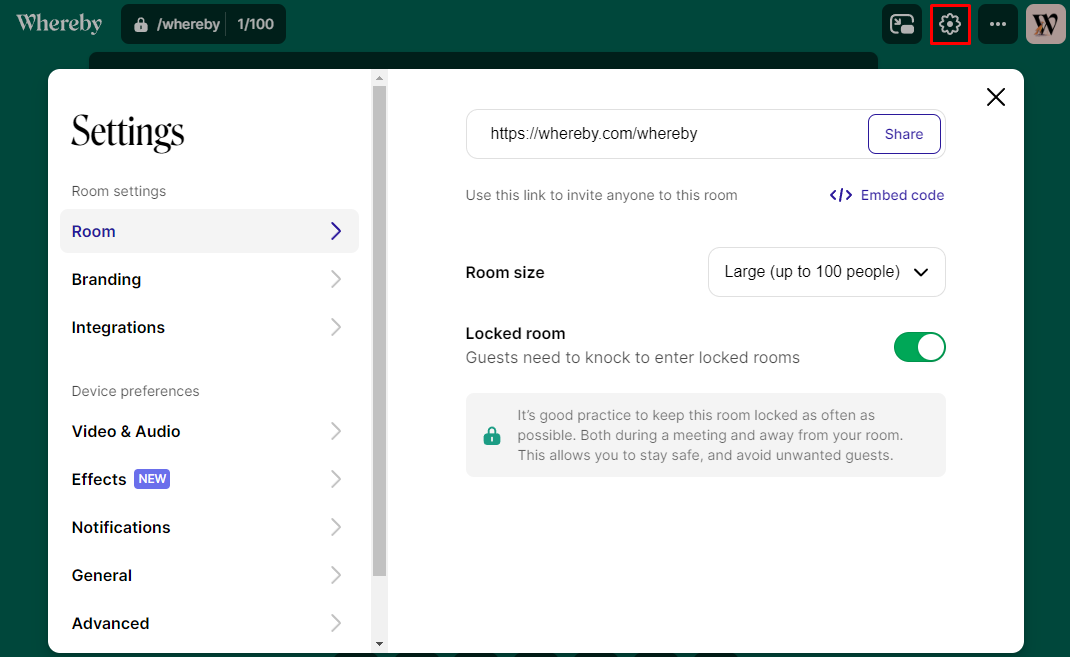Click the scroll-down arrow of sidebar scrollbar
Viewport: 1070px width, 657px height.
coord(379,644)
